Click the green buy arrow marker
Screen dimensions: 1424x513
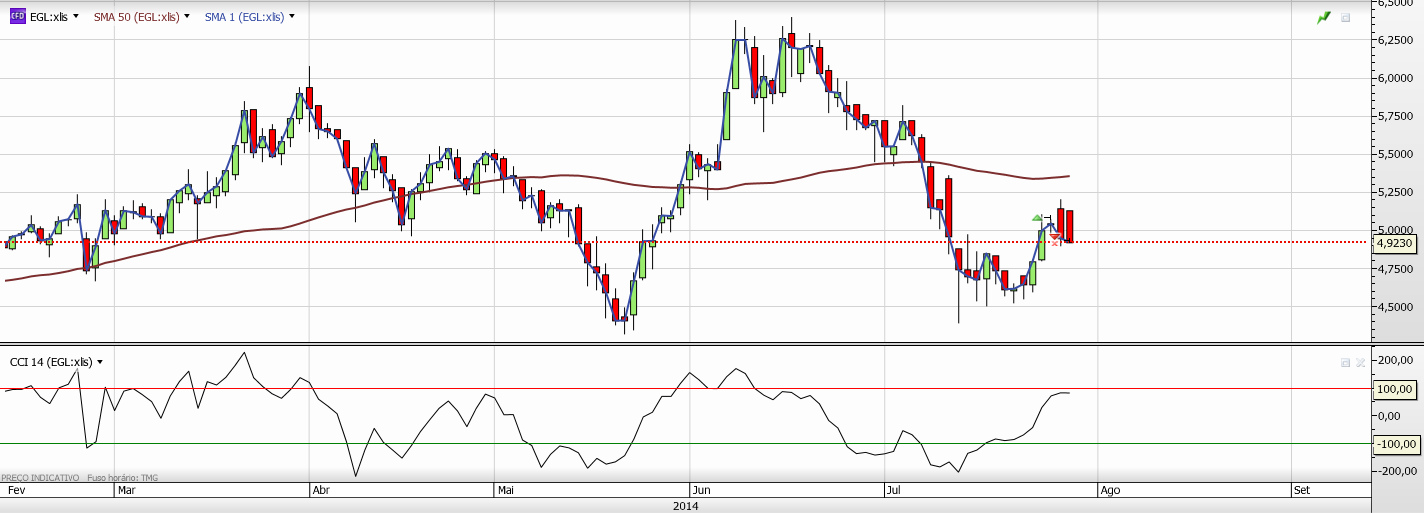(1038, 217)
